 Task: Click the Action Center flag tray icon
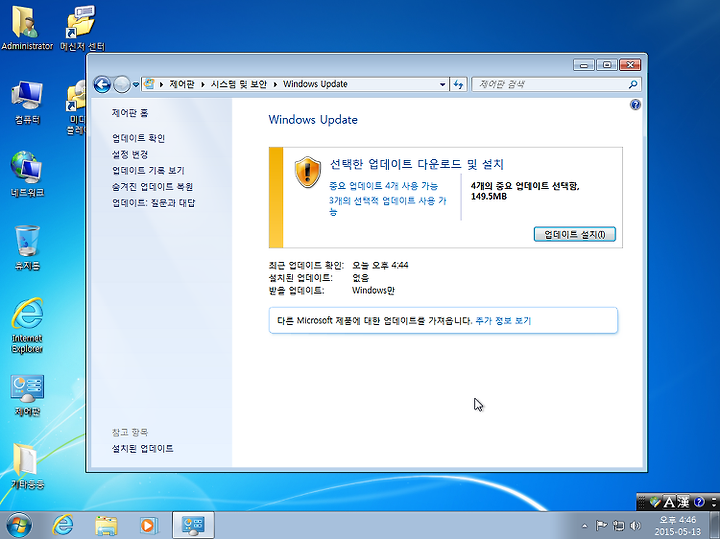601,525
